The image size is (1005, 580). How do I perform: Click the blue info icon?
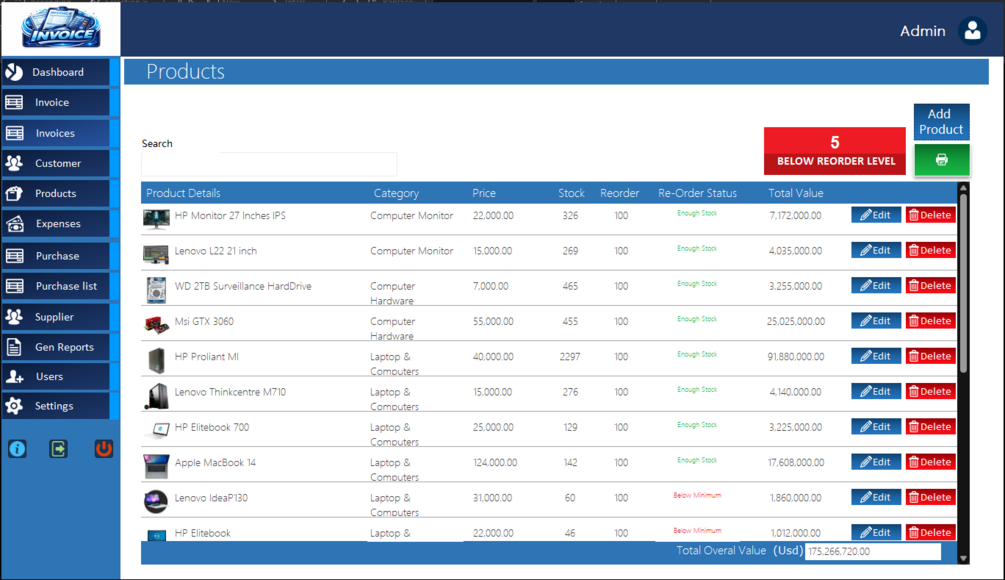click(17, 449)
